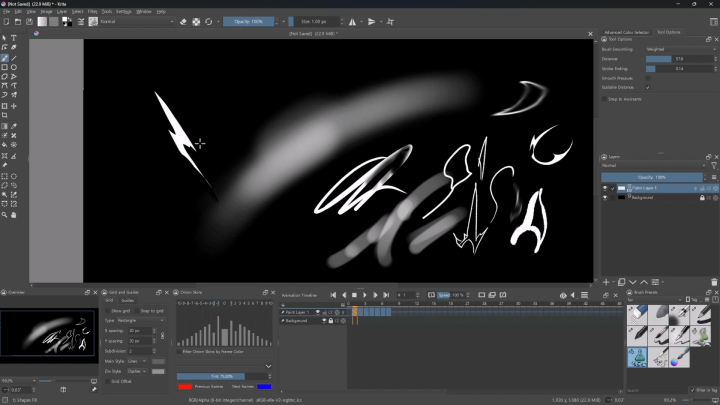
Task: Open the grid Type Rectangle dropdown
Action: (x=141, y=320)
